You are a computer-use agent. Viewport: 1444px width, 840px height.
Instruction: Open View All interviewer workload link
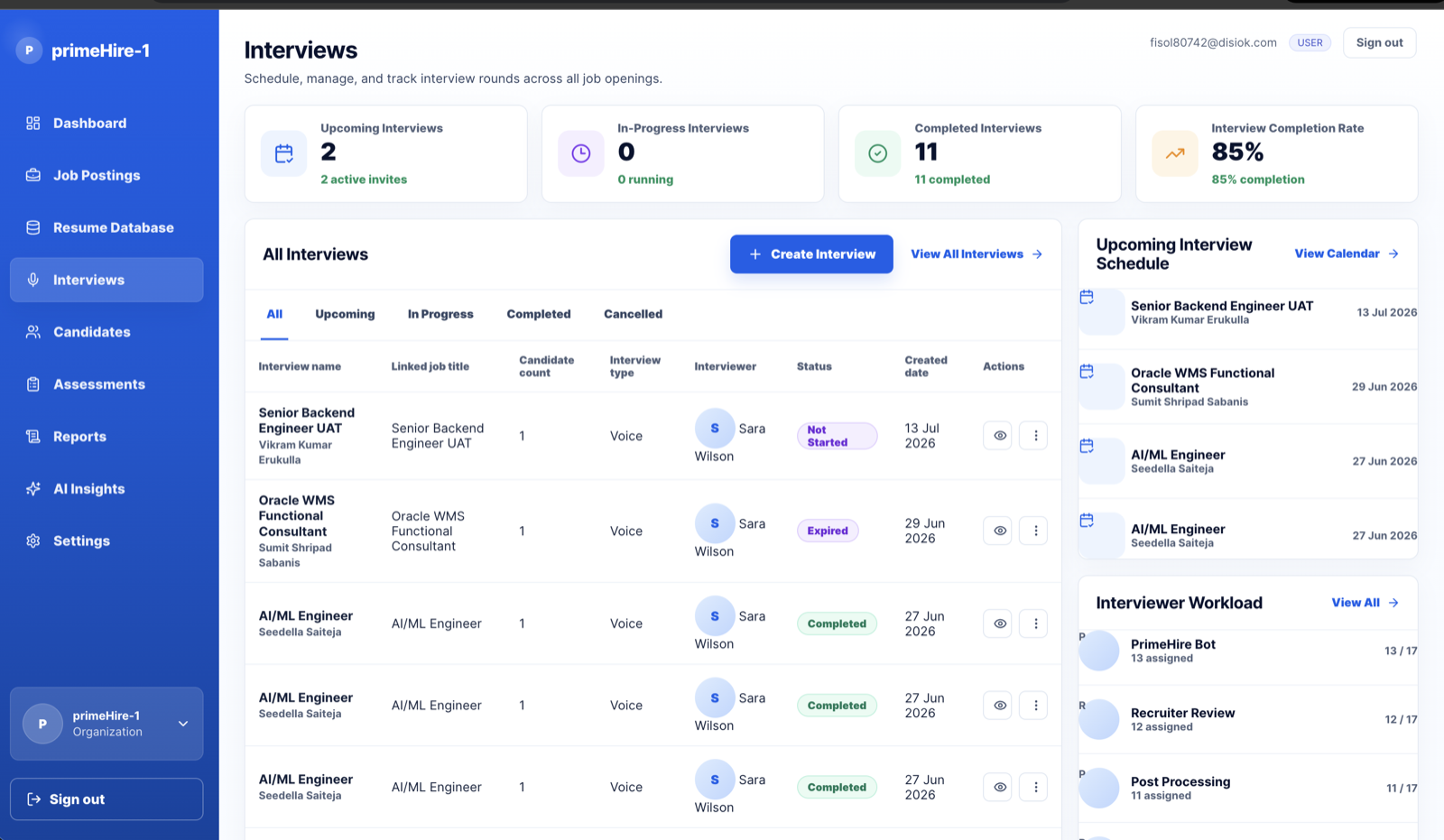click(x=1365, y=603)
